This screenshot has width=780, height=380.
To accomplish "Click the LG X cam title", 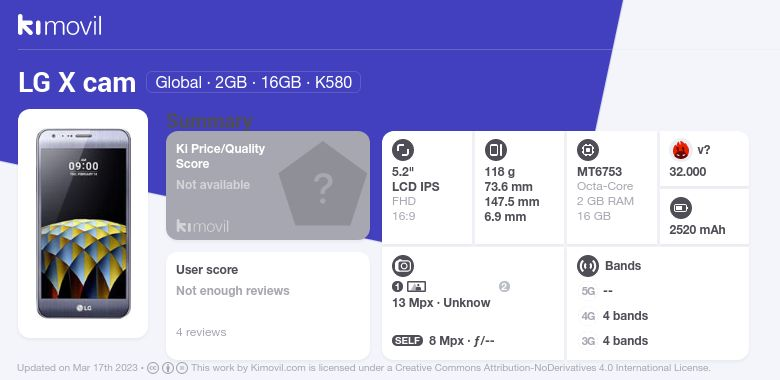I will (x=77, y=83).
